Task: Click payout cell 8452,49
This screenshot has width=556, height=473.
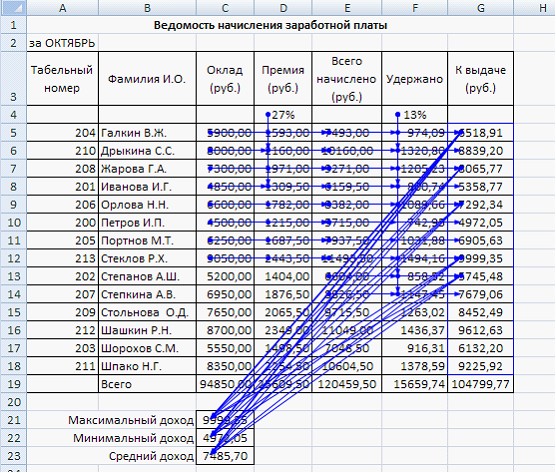Action: coord(480,312)
